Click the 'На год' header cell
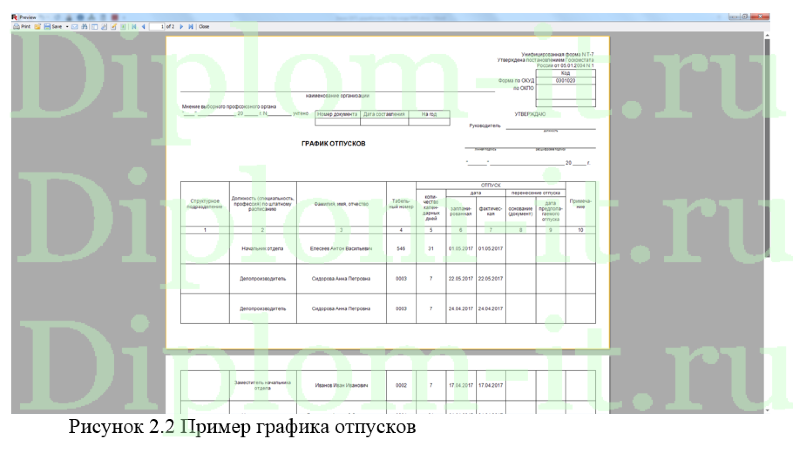 pyautogui.click(x=429, y=114)
